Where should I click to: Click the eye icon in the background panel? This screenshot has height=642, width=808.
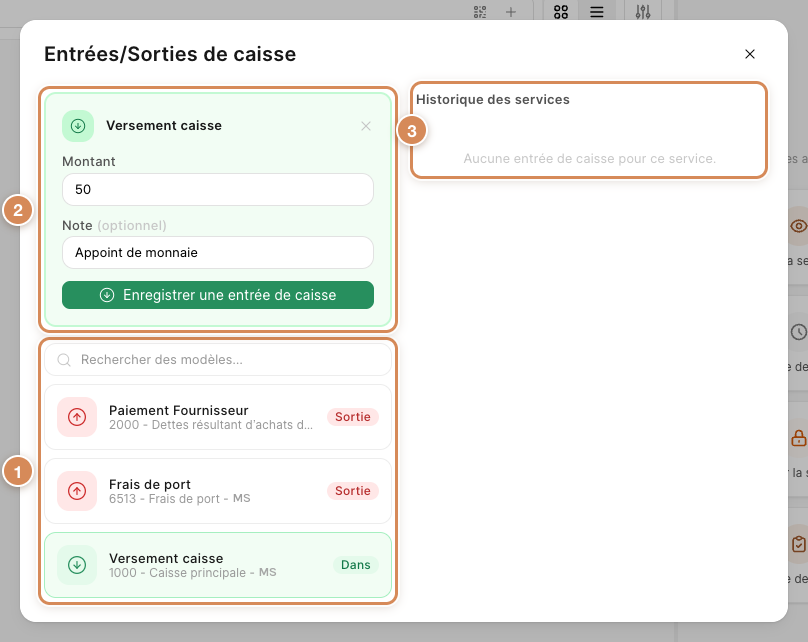tap(799, 226)
